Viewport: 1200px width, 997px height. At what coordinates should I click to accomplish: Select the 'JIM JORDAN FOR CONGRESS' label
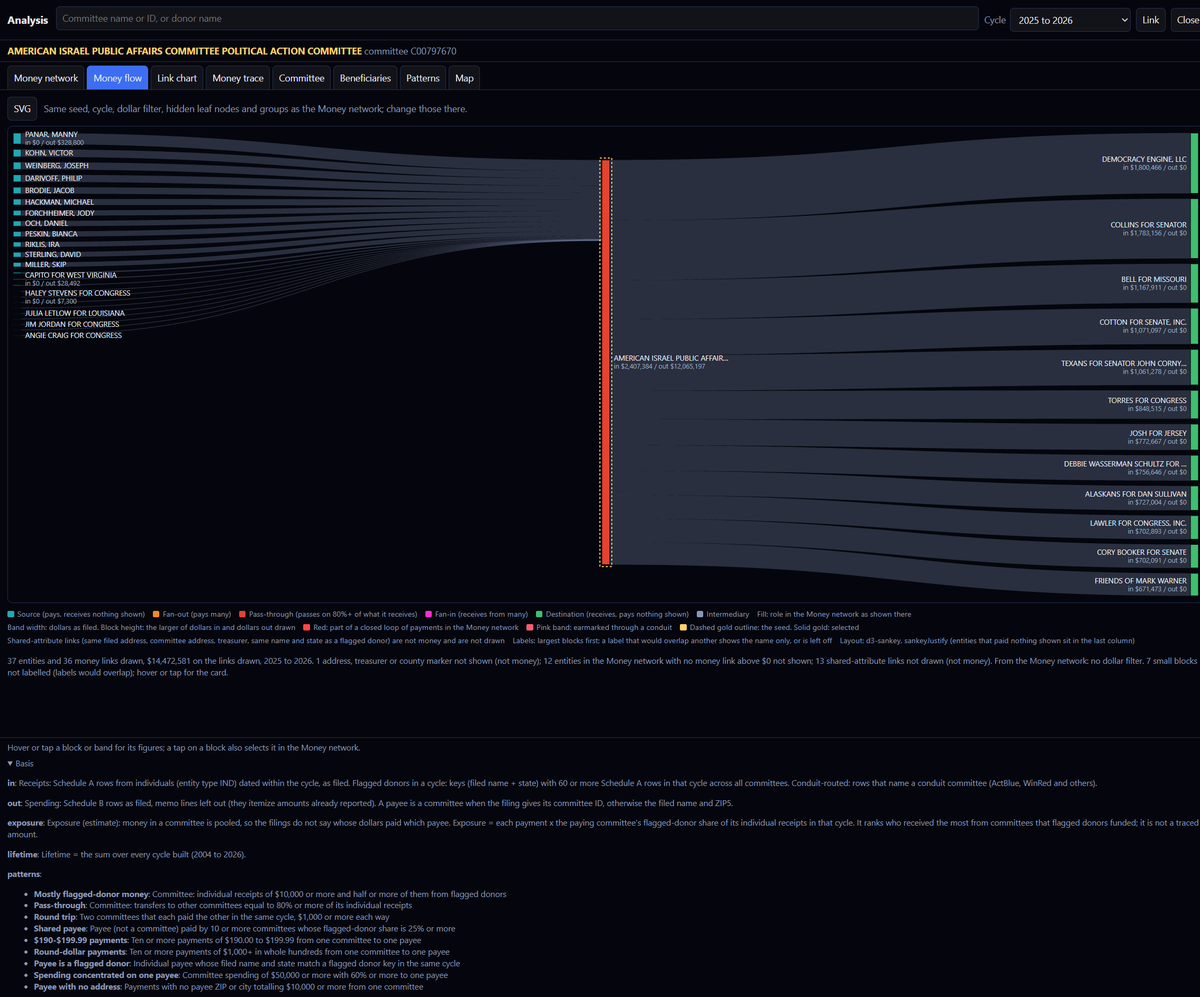pyautogui.click(x=72, y=324)
